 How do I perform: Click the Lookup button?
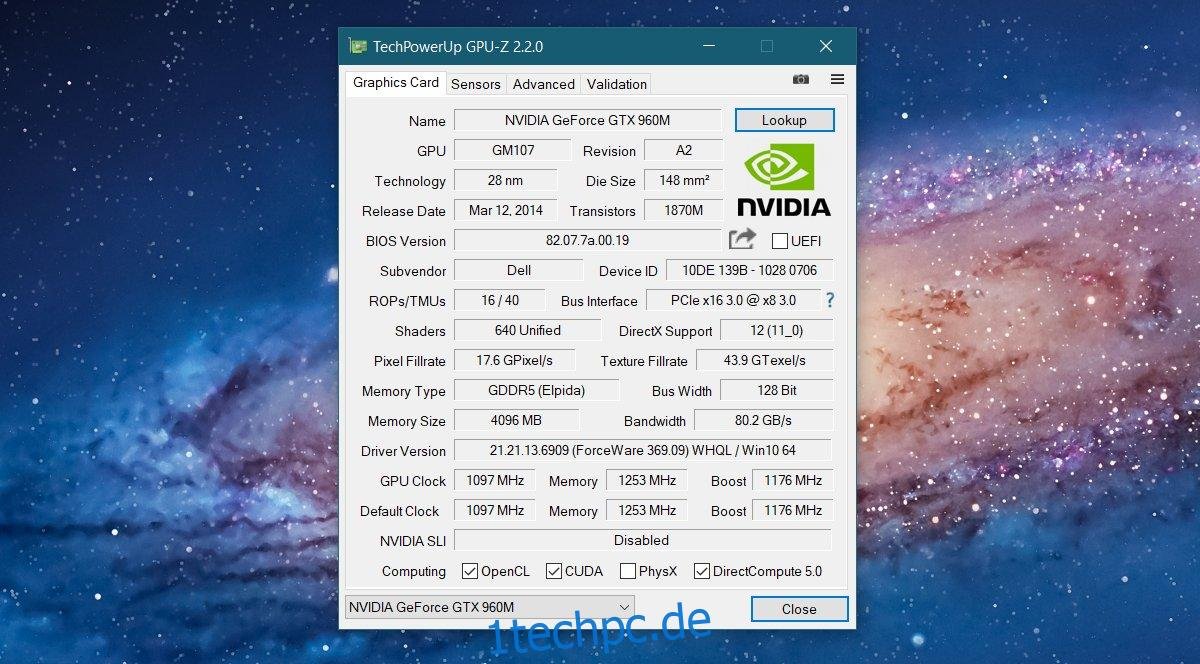[x=784, y=120]
